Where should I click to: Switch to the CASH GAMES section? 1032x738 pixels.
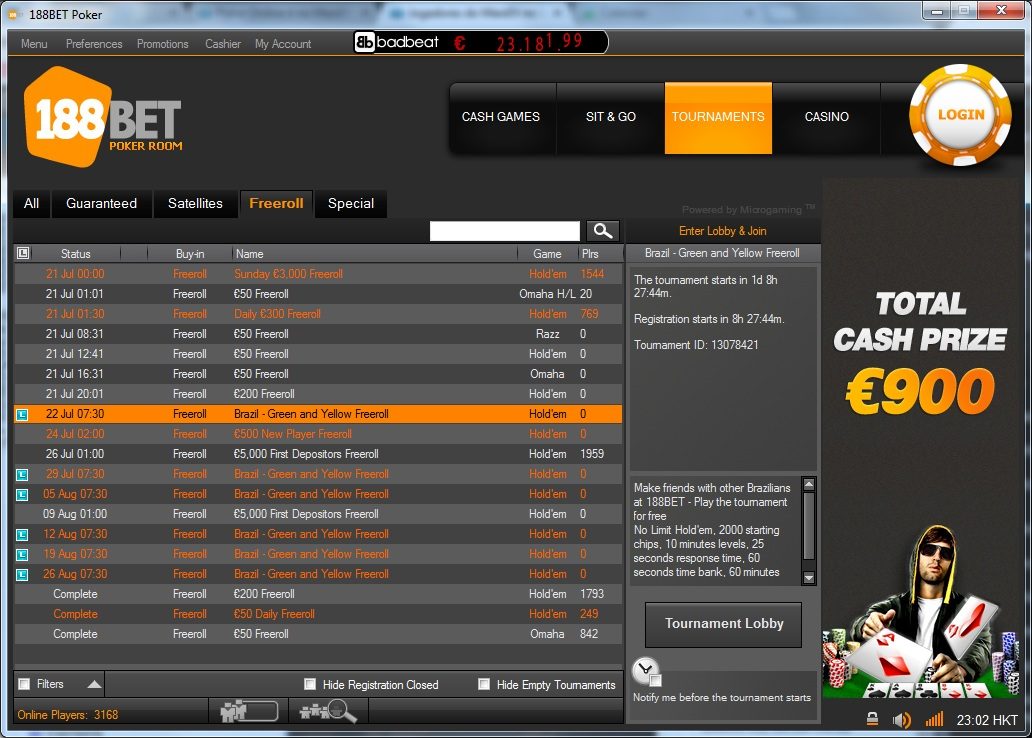(x=501, y=117)
